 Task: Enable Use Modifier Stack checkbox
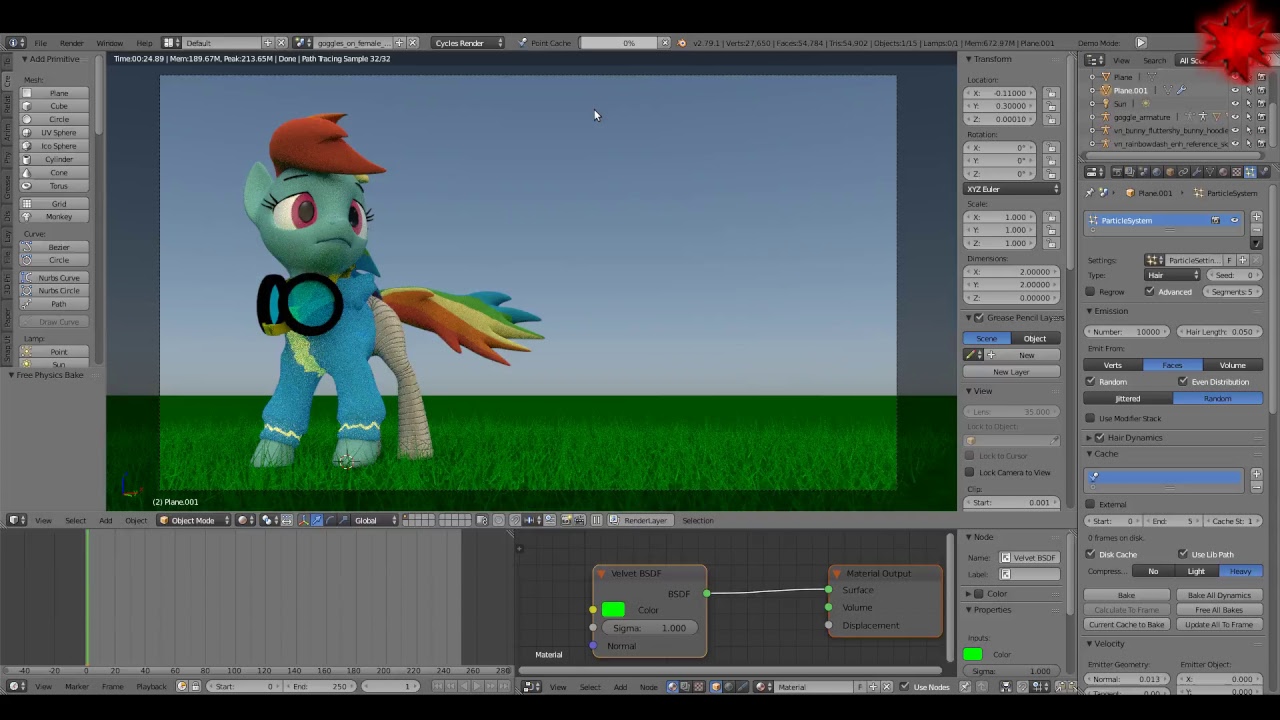[1090, 419]
